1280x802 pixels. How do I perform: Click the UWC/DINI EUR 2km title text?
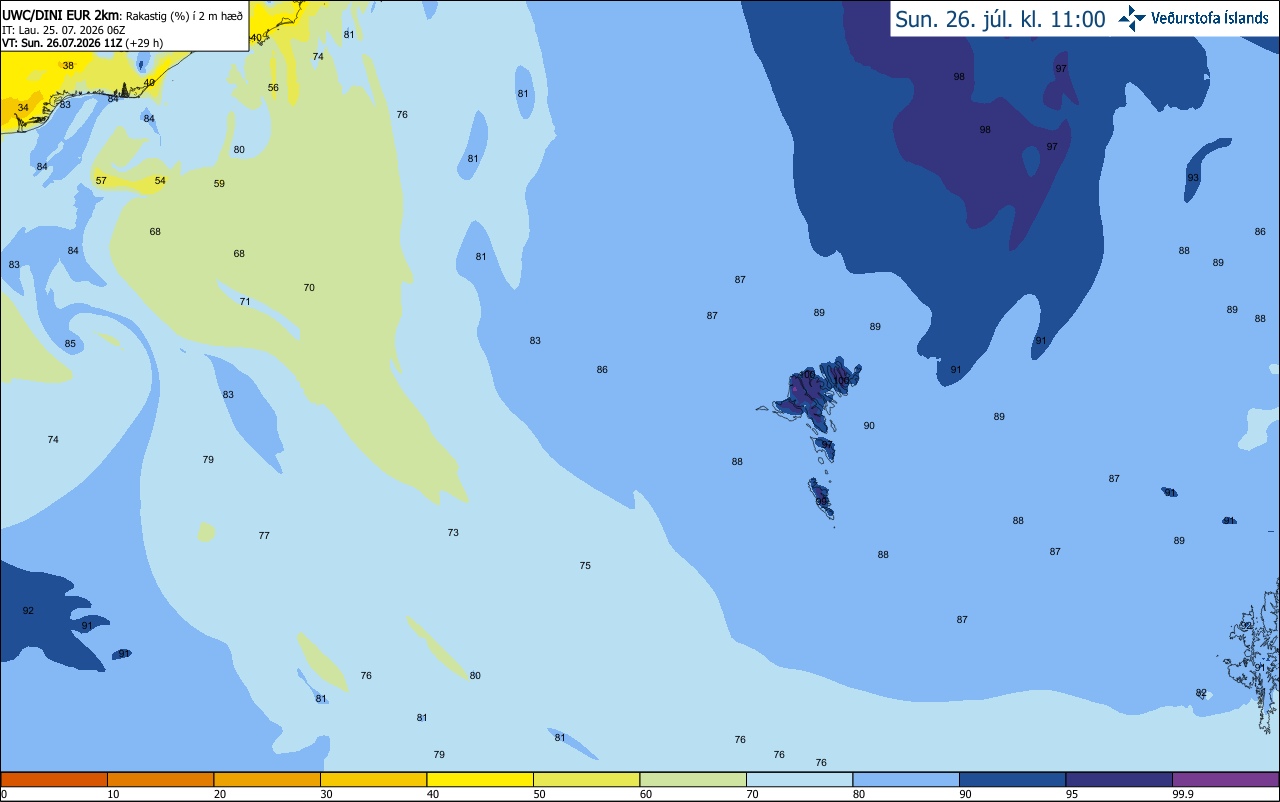point(61,15)
